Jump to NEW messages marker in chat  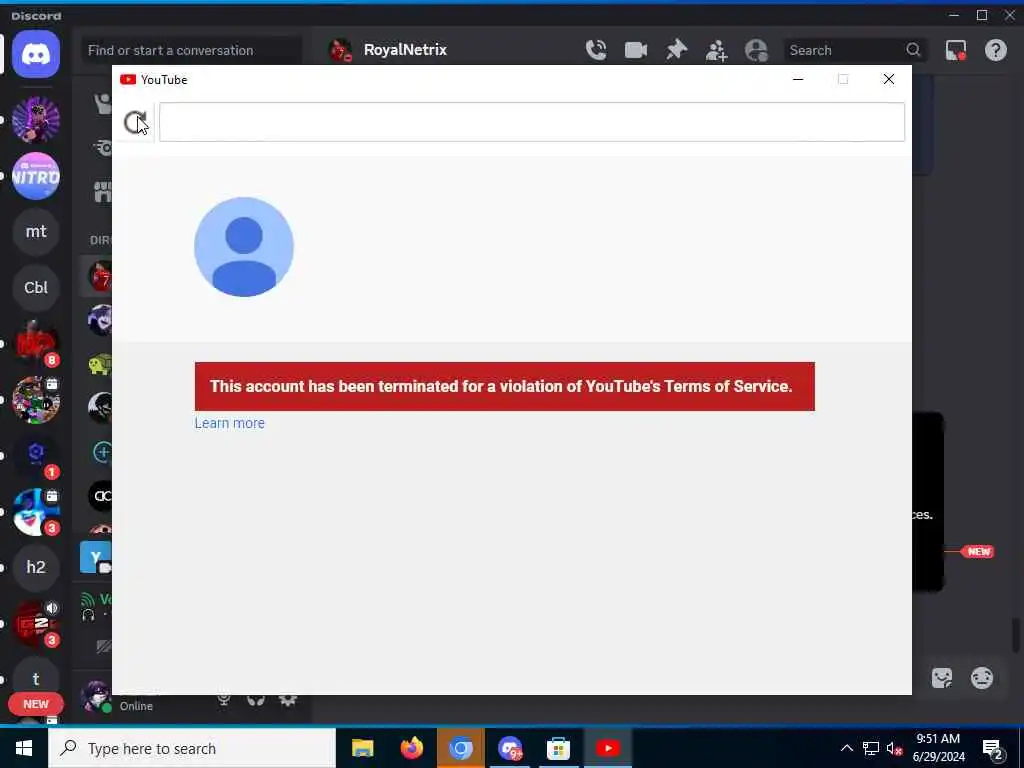pyautogui.click(x=979, y=552)
